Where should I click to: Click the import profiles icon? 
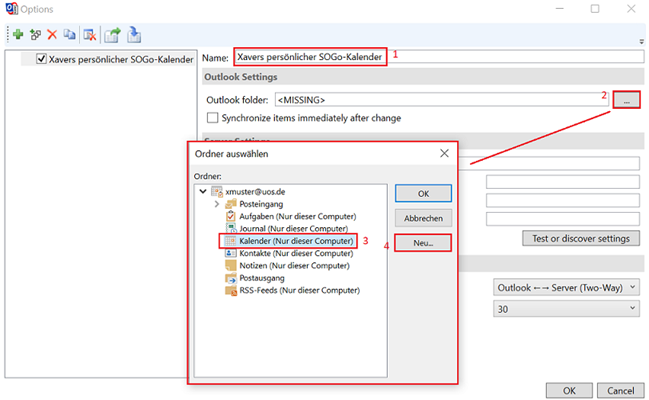(133, 34)
